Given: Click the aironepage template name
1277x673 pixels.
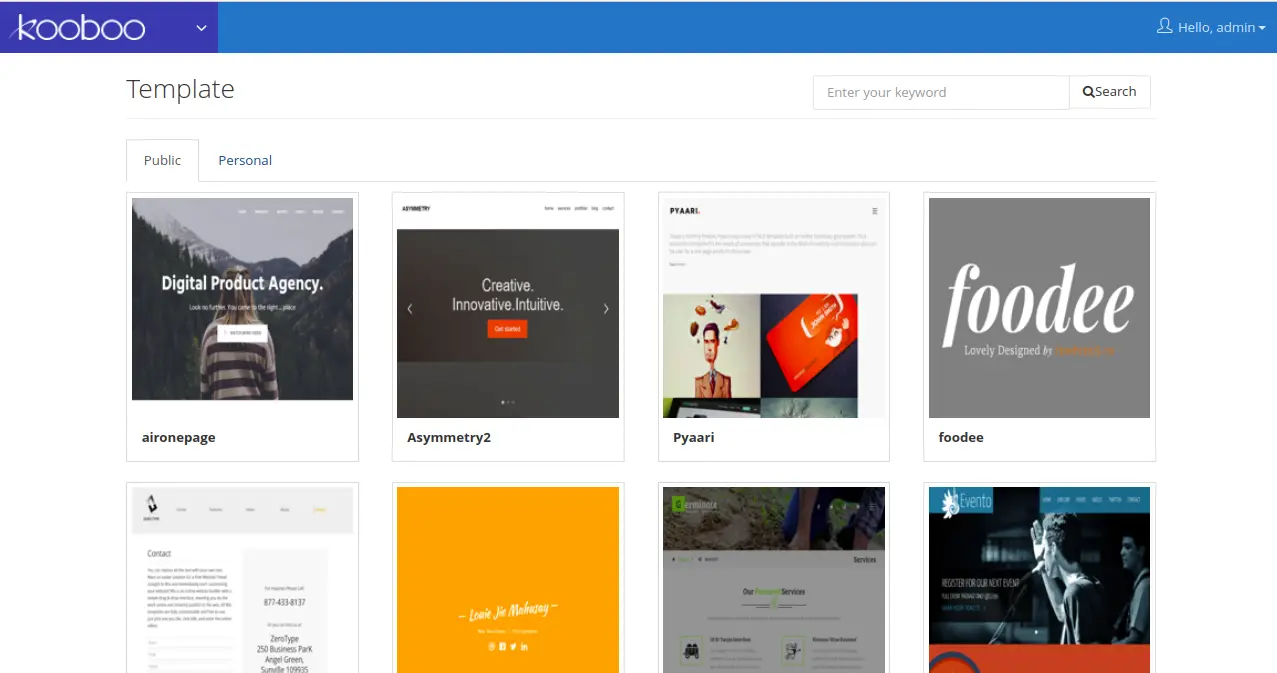Looking at the screenshot, I should coord(177,438).
